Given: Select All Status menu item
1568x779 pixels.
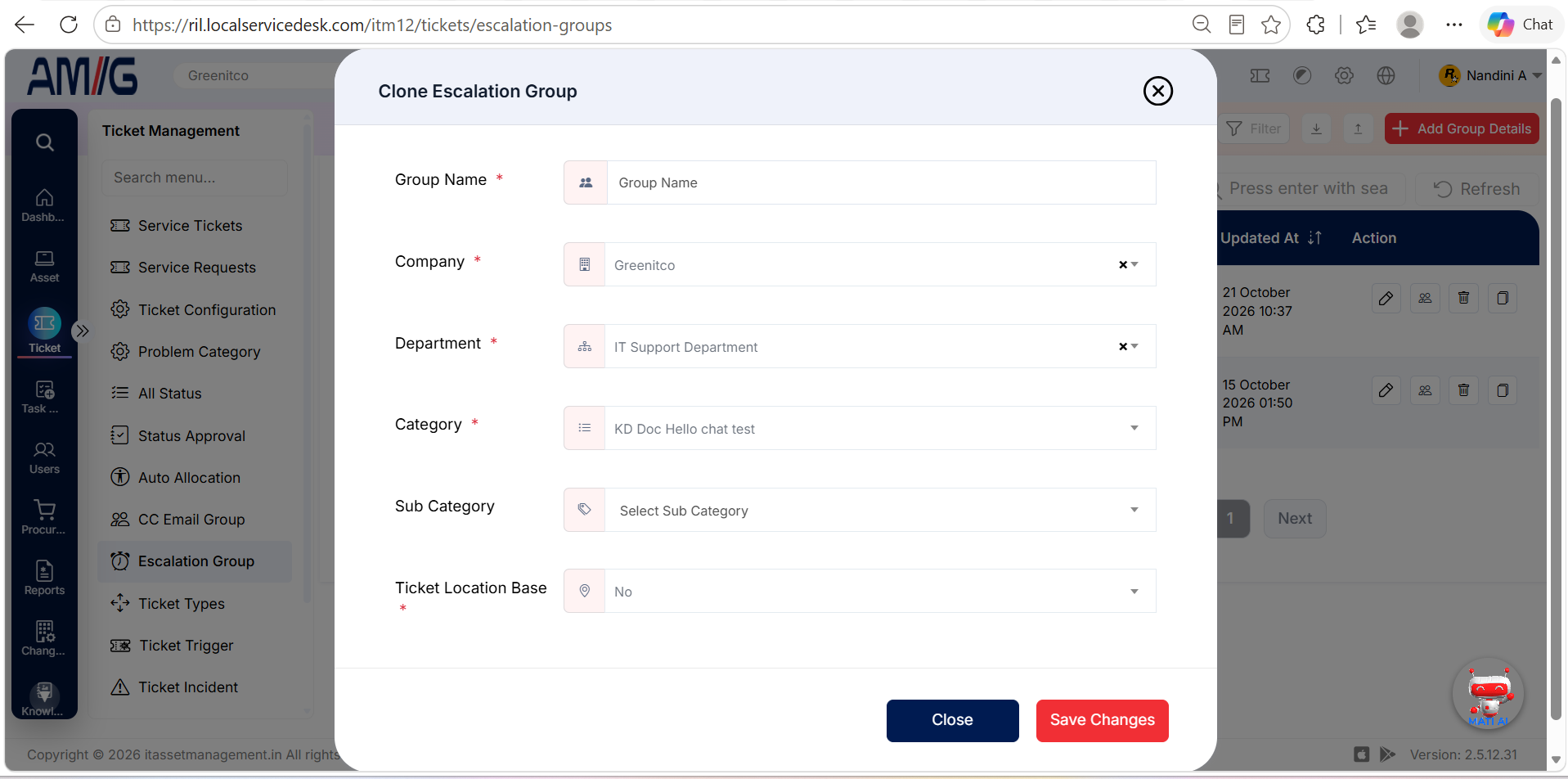Looking at the screenshot, I should (169, 394).
